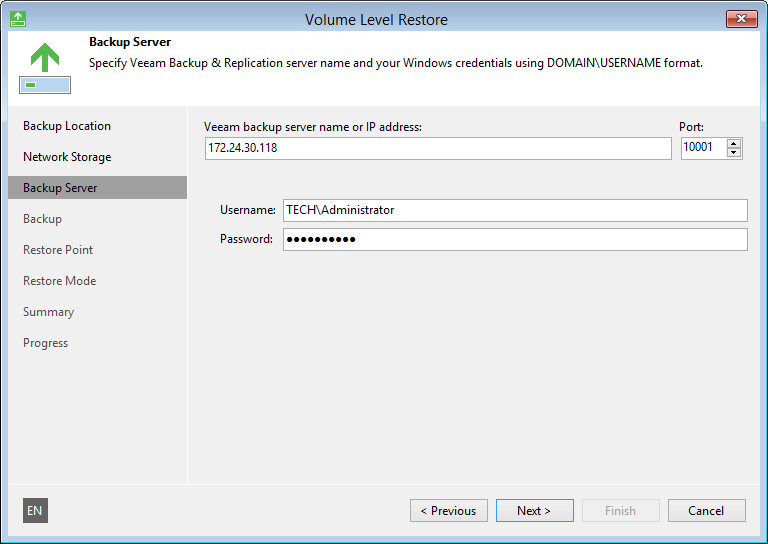
Task: Go to the Progress step
Action: click(x=45, y=343)
